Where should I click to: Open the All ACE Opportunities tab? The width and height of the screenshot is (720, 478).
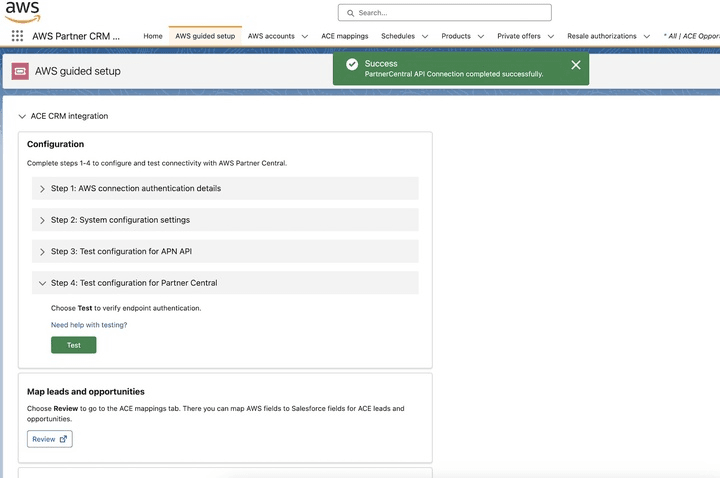point(692,36)
